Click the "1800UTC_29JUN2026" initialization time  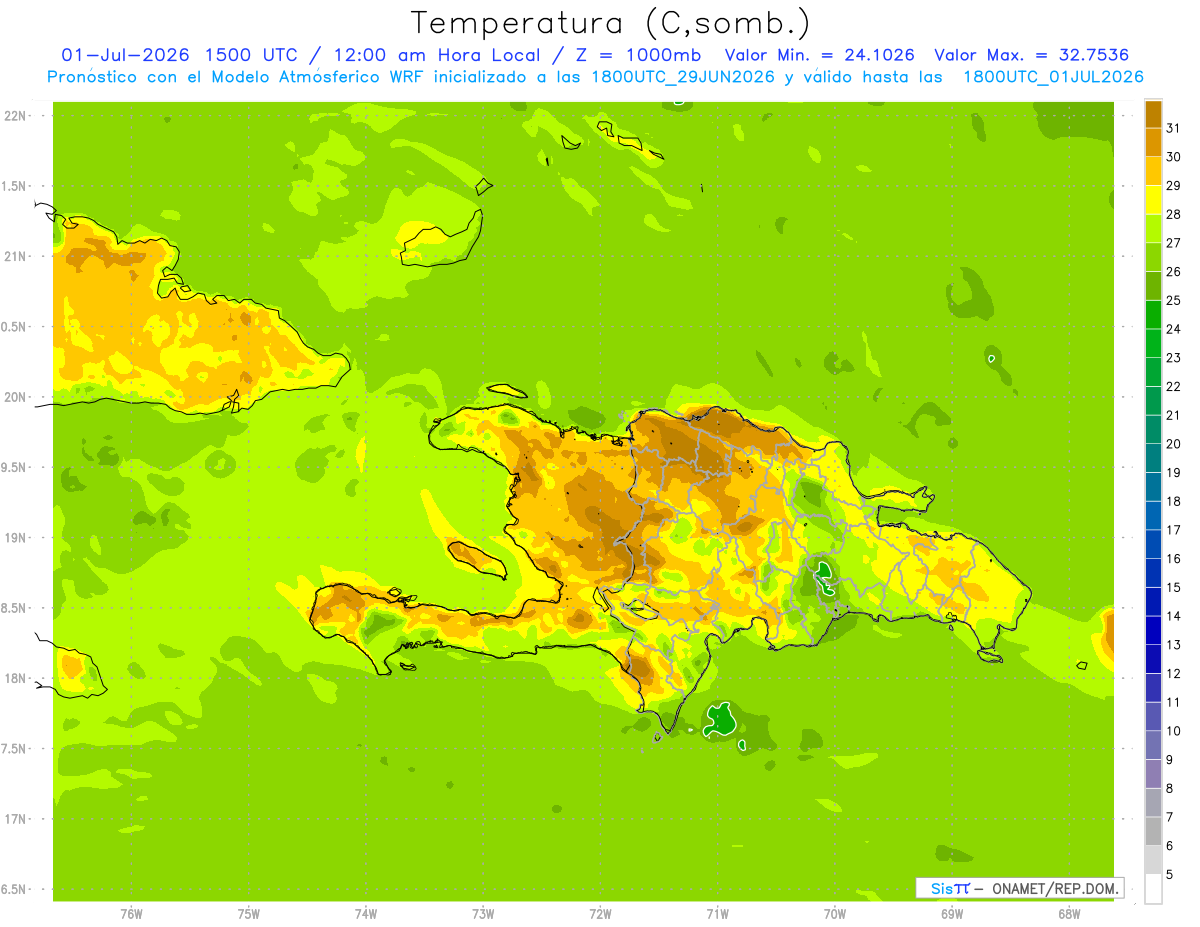[683, 77]
